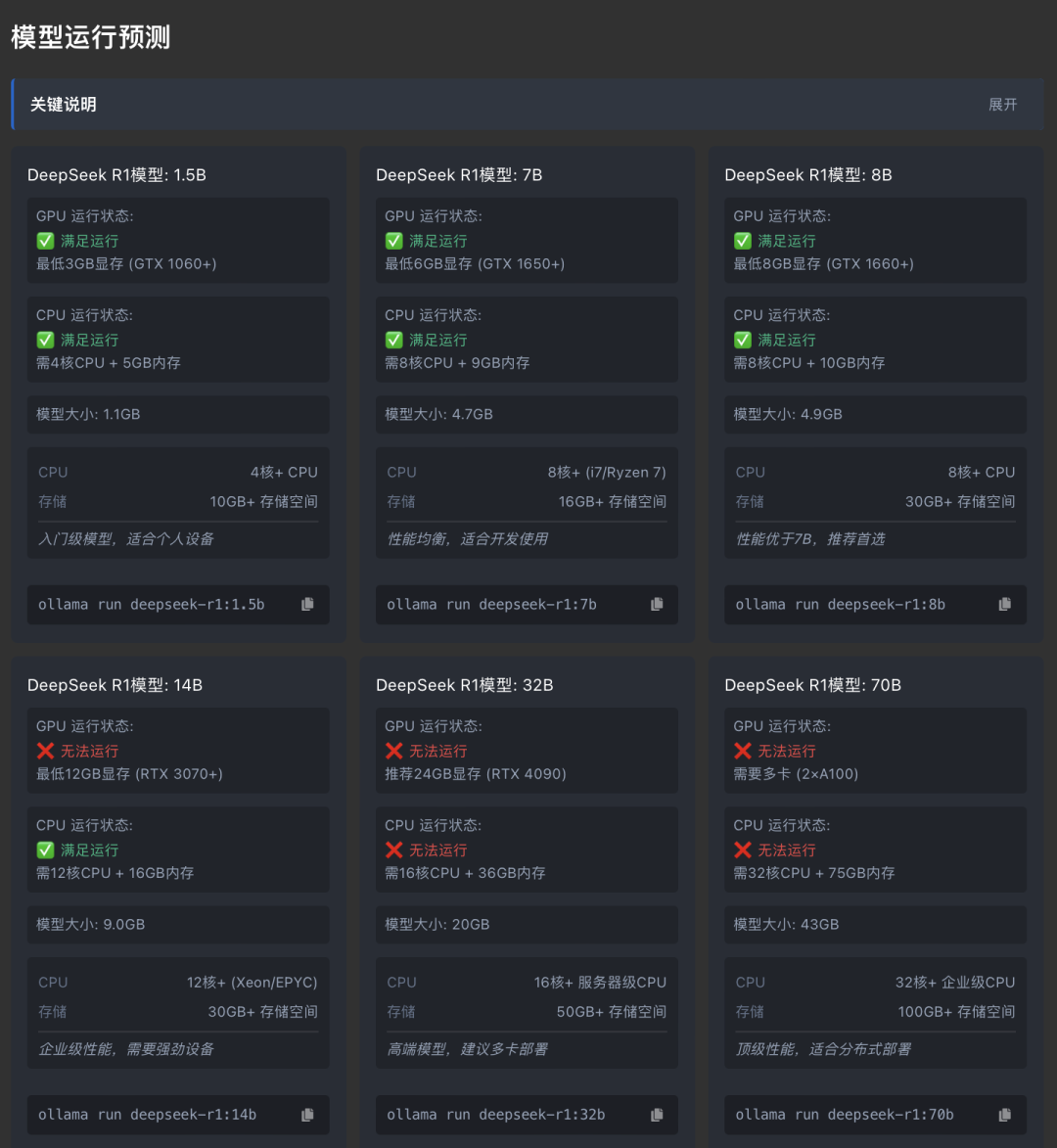Click the 'DeepSeek R1模型: 7B' card title
The height and width of the screenshot is (1148, 1057).
[459, 175]
